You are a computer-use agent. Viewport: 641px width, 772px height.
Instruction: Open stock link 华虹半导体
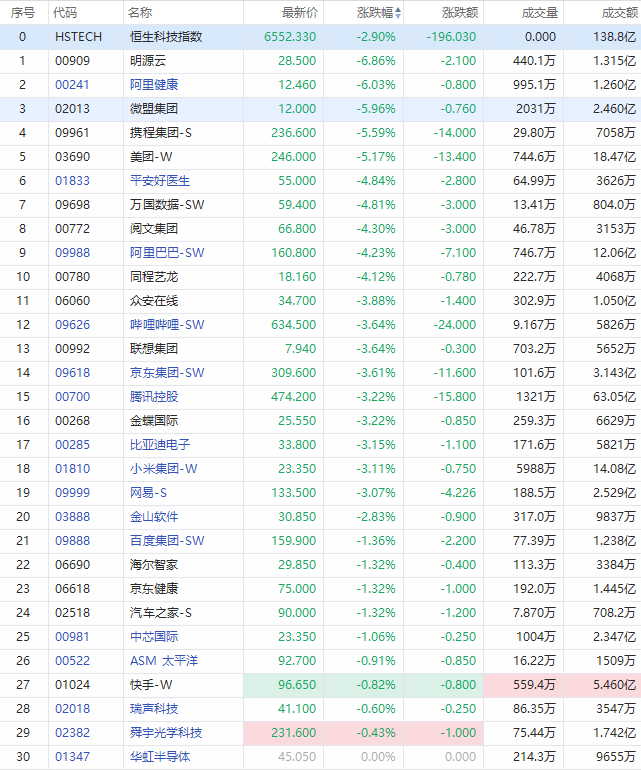coord(160,757)
